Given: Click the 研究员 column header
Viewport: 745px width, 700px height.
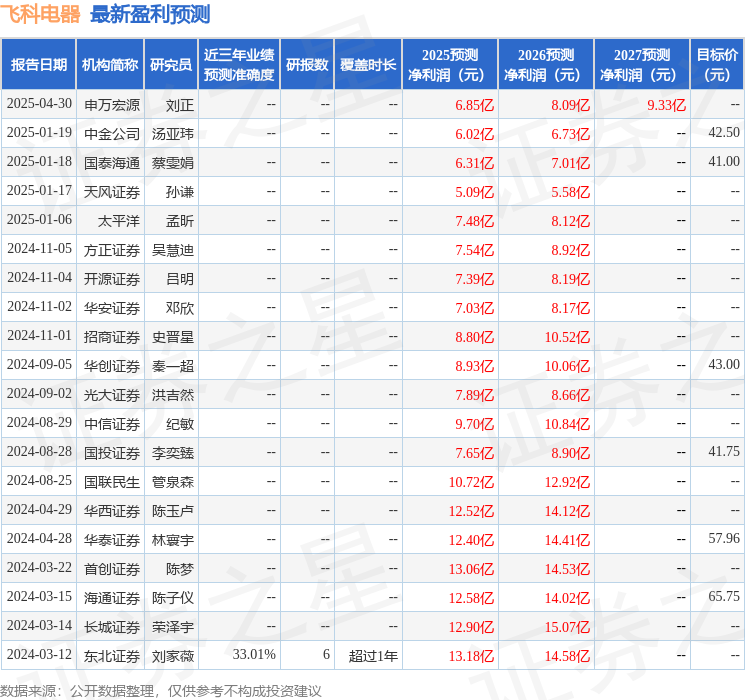Looking at the screenshot, I should click(x=171, y=65).
